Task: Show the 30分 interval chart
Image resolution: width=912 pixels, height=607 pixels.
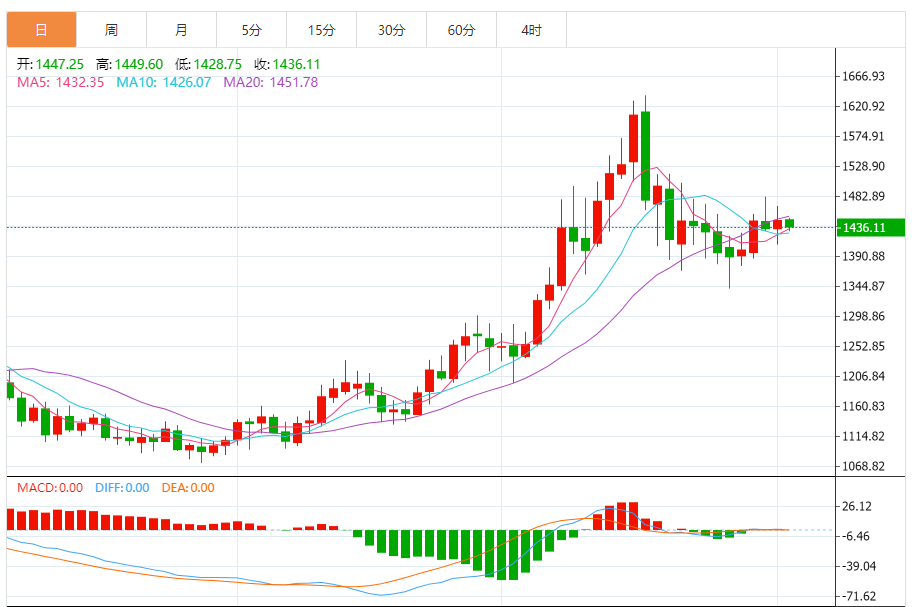Action: coord(391,30)
